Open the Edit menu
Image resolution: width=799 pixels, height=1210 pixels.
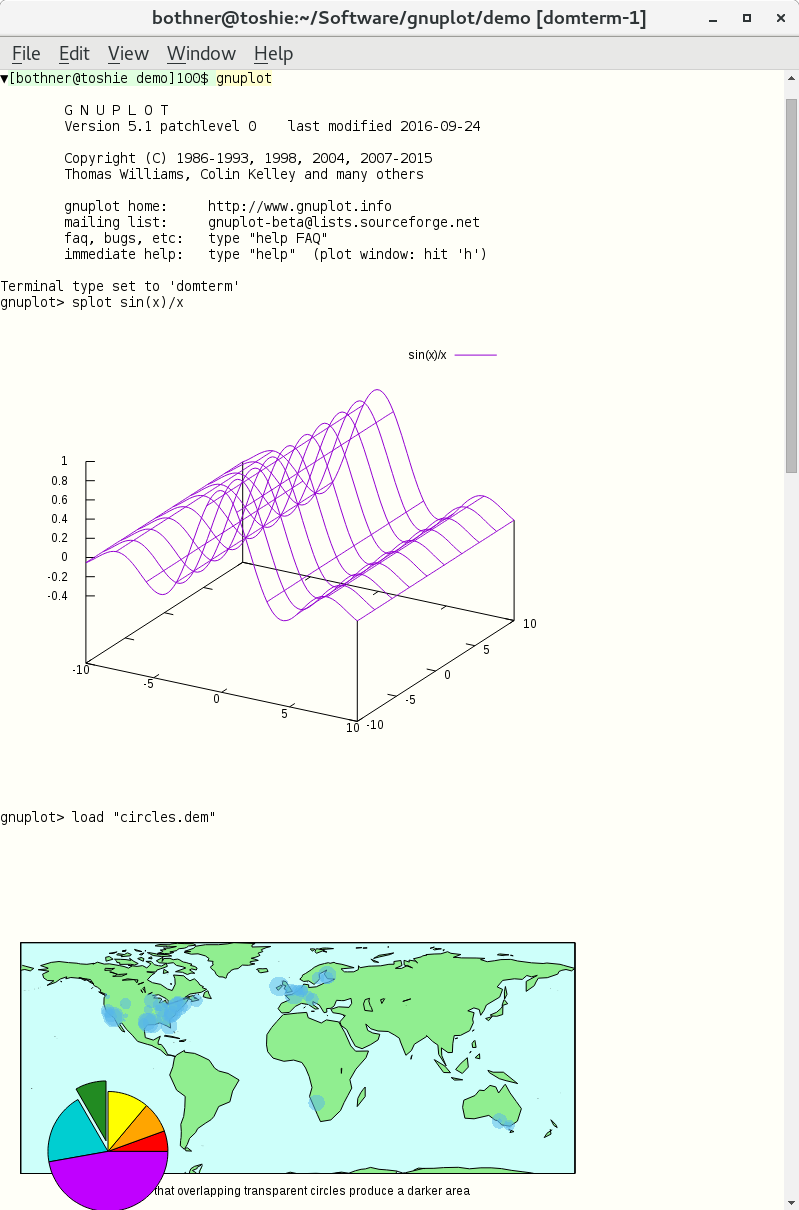[74, 53]
